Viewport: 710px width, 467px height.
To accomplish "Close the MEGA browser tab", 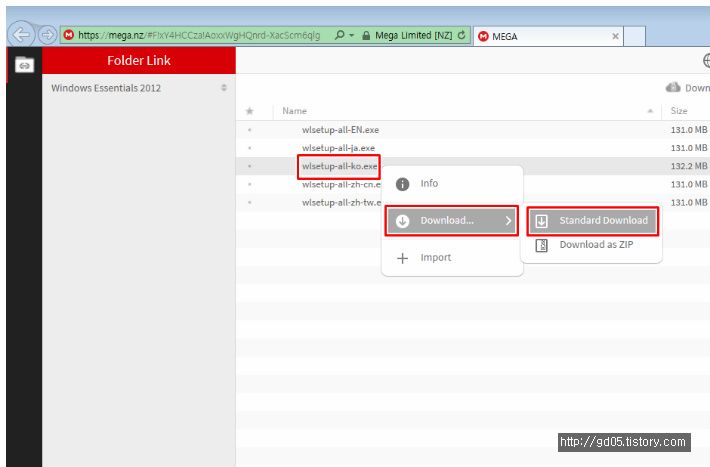I will point(615,36).
